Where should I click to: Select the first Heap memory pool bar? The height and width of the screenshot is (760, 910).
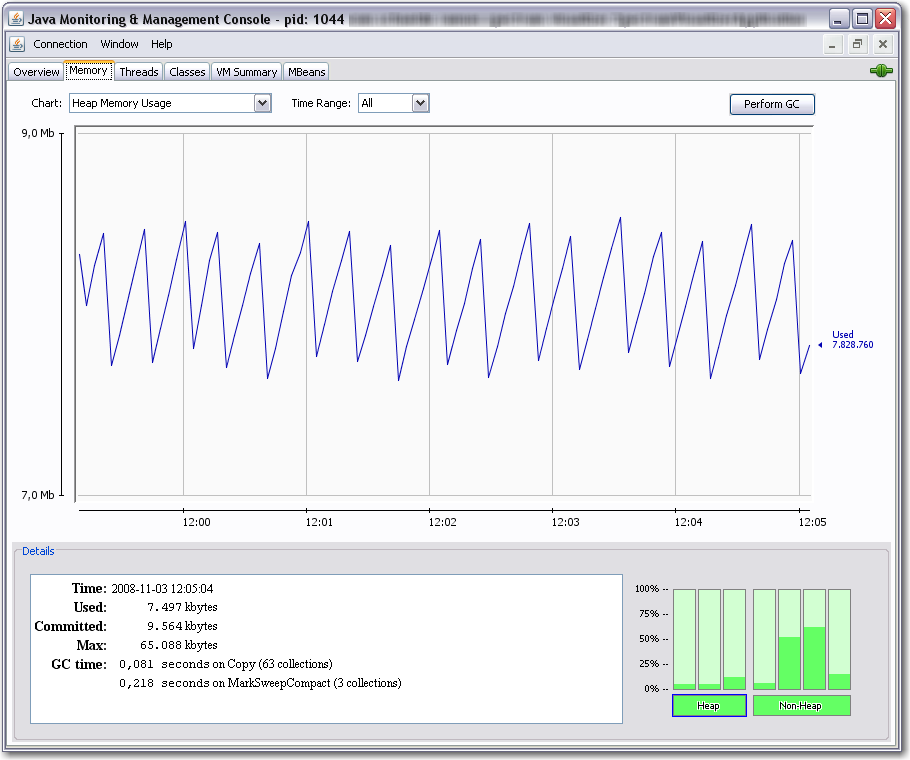[684, 639]
